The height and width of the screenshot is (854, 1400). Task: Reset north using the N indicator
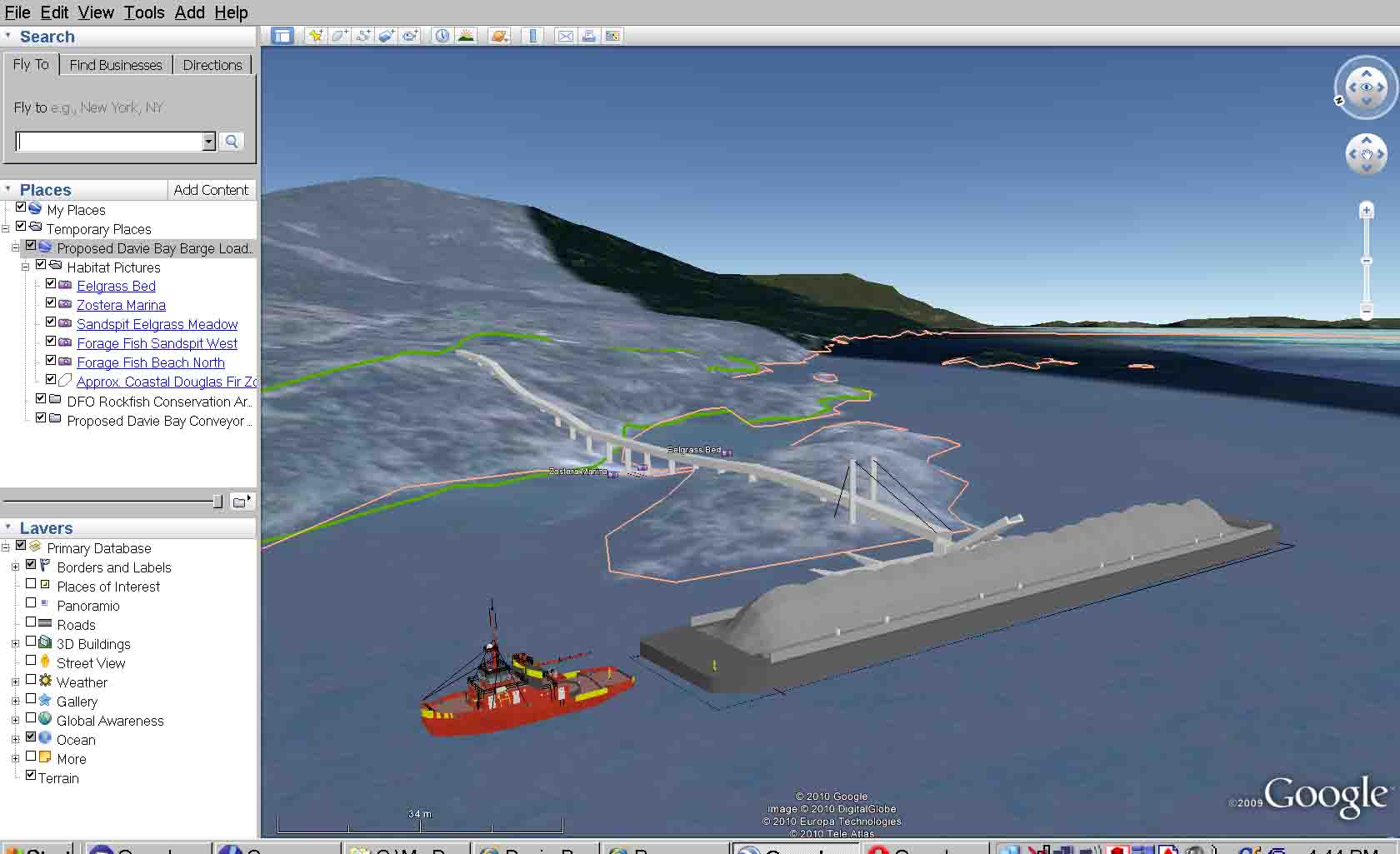1339,101
